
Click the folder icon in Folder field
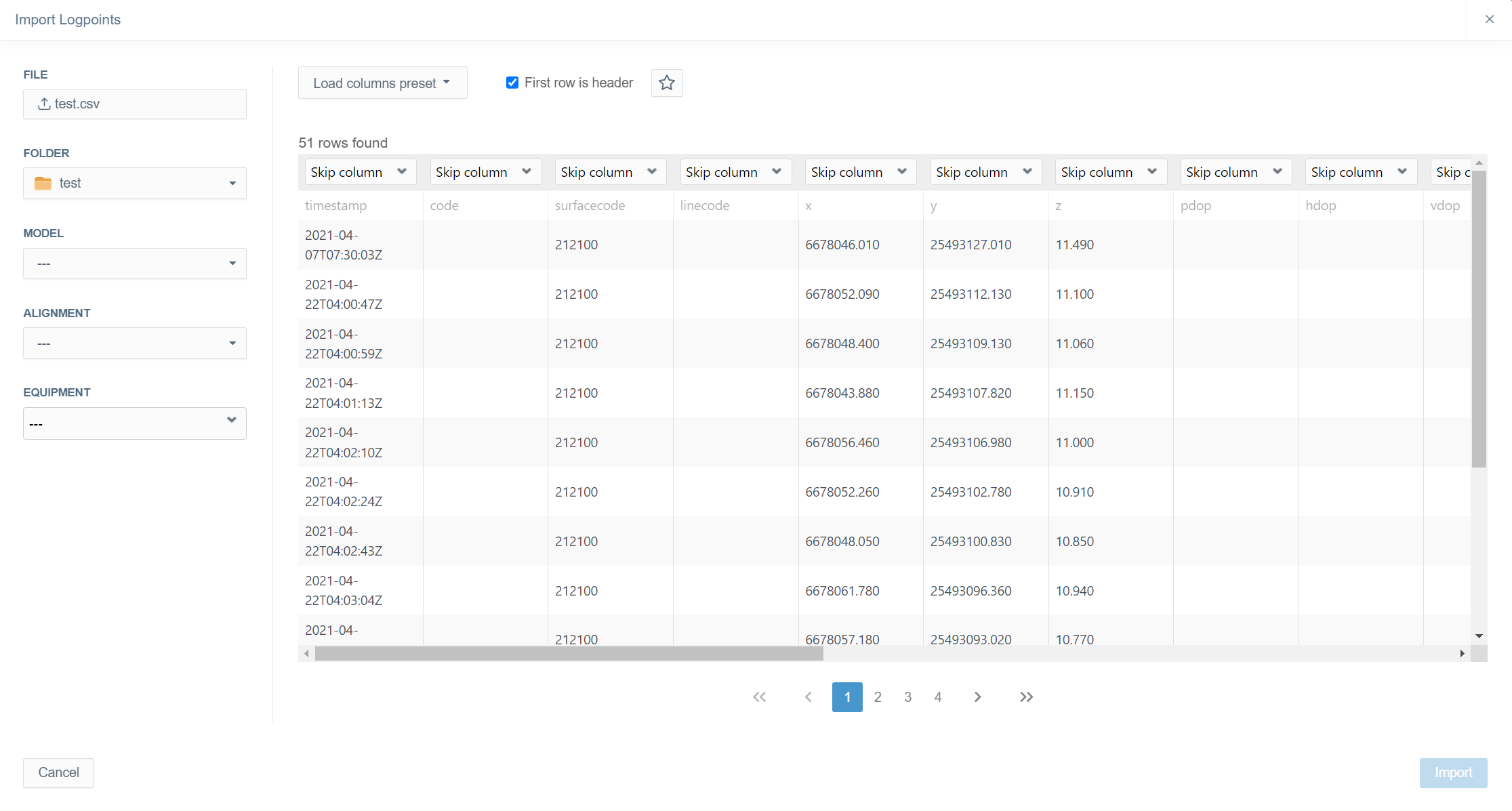coord(43,183)
